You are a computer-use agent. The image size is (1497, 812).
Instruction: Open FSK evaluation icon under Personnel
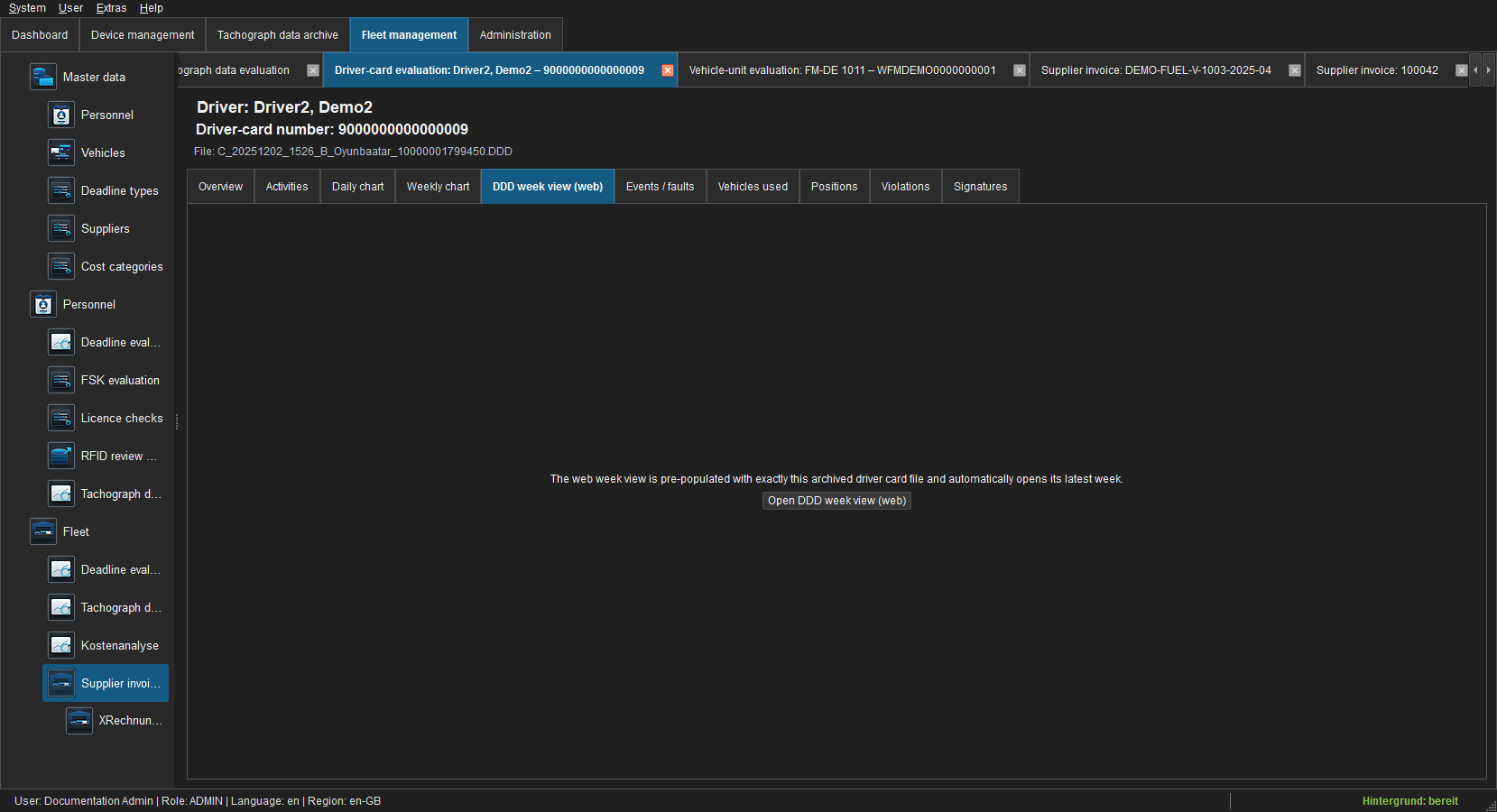click(60, 380)
